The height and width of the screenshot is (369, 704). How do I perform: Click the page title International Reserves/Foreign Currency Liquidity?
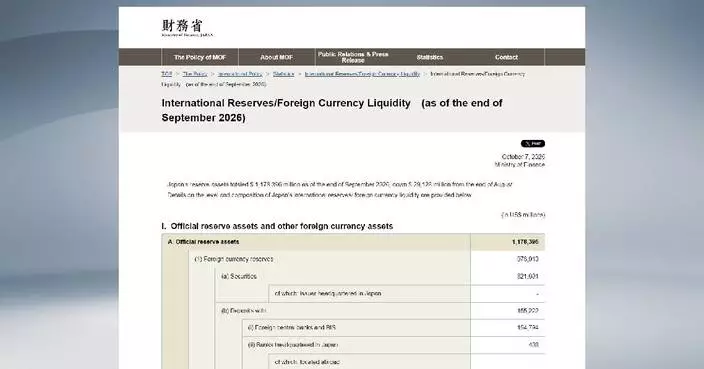pos(332,110)
